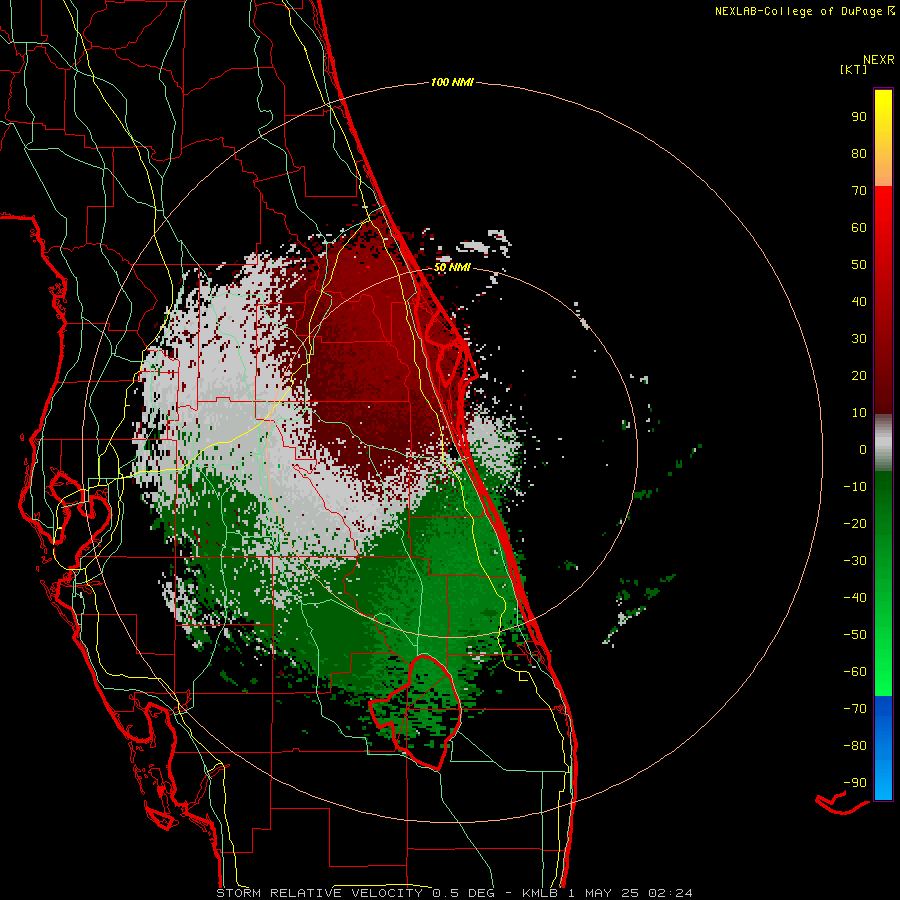Image resolution: width=900 pixels, height=900 pixels.
Task: Select the -10 knot scale label
Action: (x=855, y=487)
